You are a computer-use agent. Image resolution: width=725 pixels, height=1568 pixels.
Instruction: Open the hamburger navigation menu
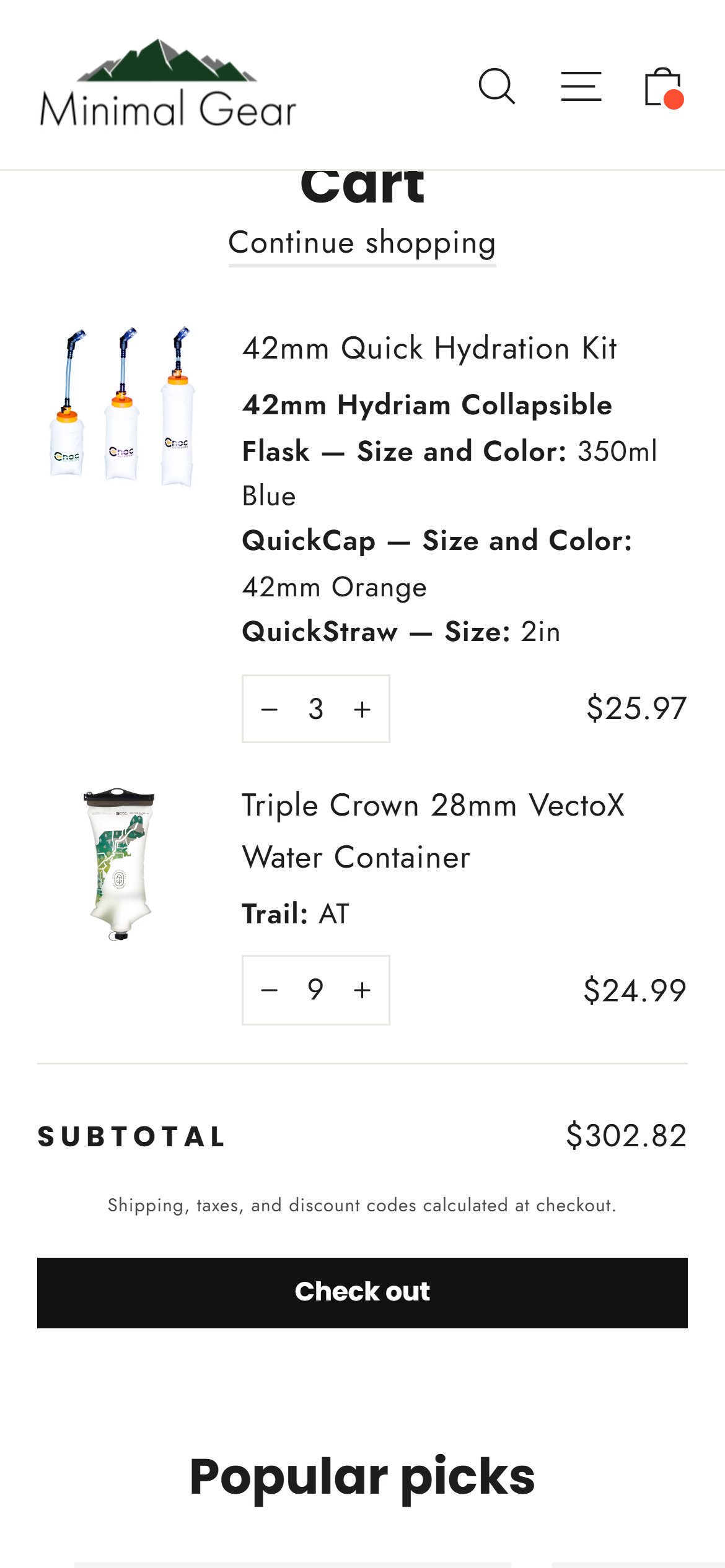click(x=581, y=86)
